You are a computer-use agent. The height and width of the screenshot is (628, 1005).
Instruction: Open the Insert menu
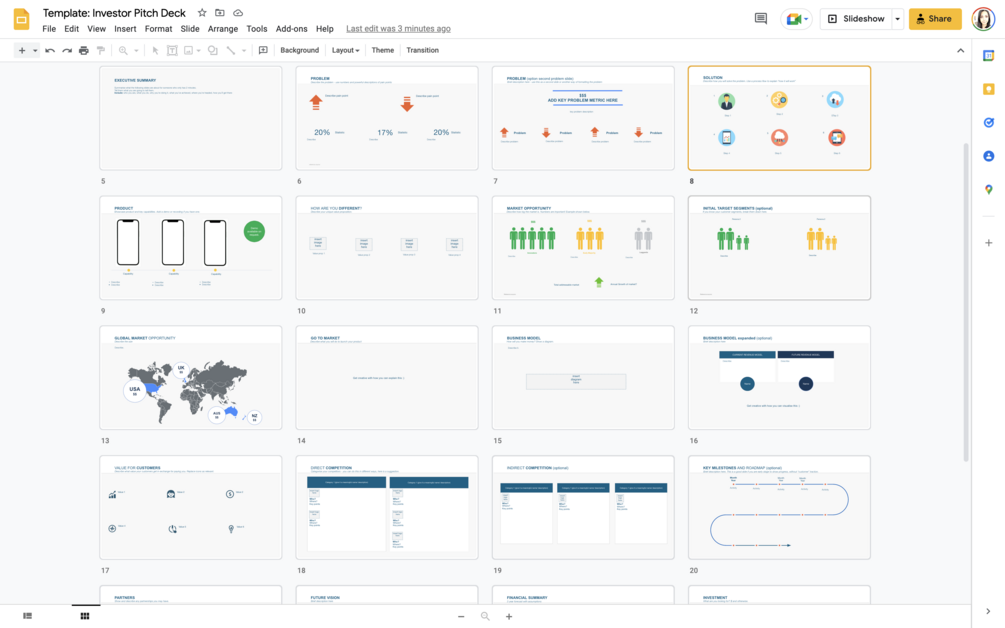pyautogui.click(x=125, y=29)
